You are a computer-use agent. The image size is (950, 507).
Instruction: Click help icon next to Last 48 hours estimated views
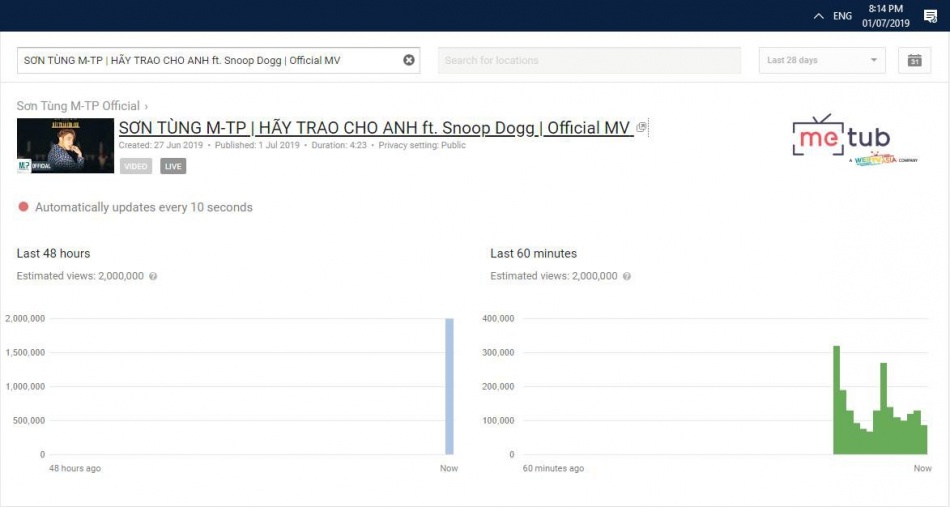153,276
